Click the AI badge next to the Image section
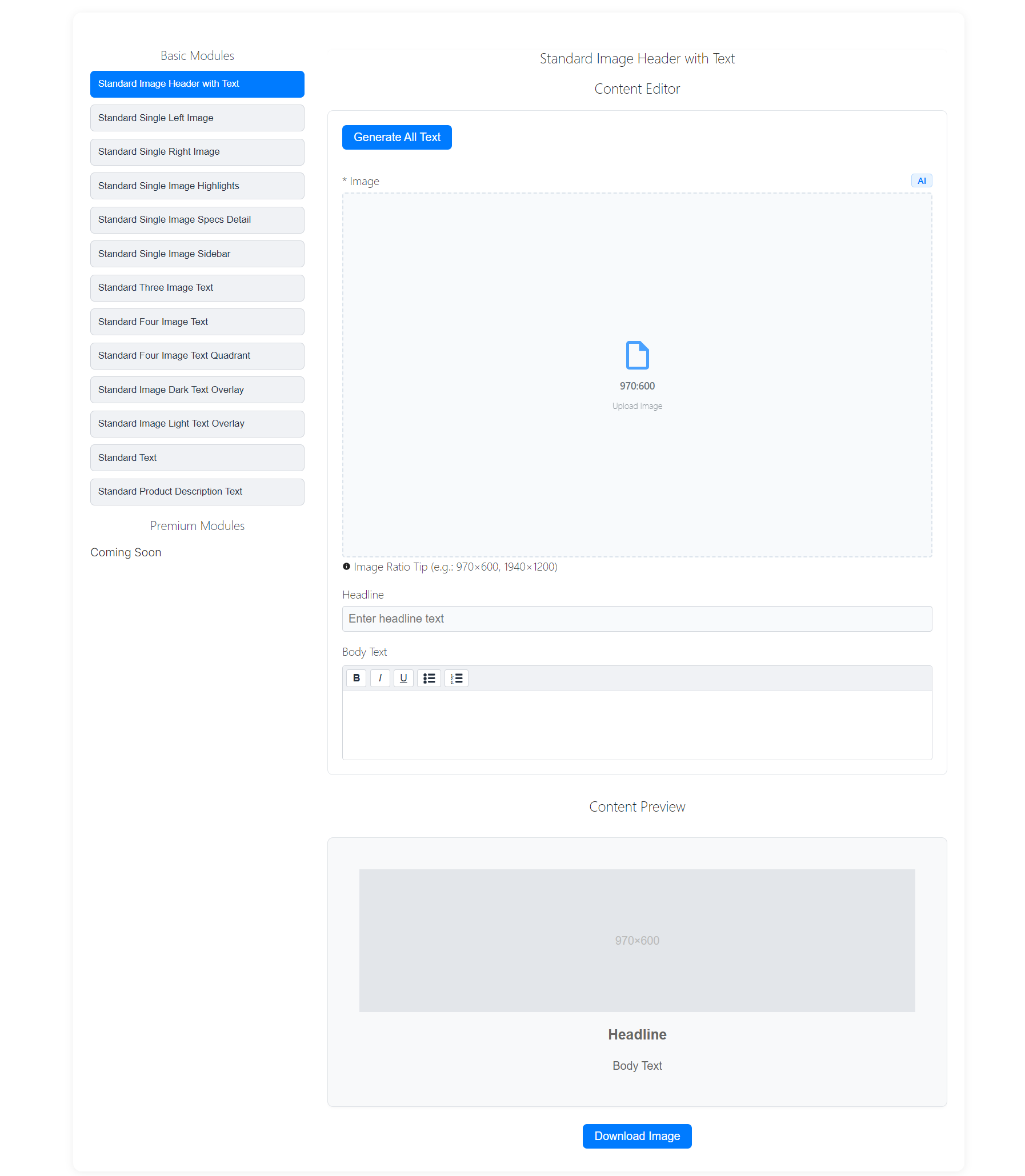This screenshot has width=1025, height=1176. tap(922, 180)
